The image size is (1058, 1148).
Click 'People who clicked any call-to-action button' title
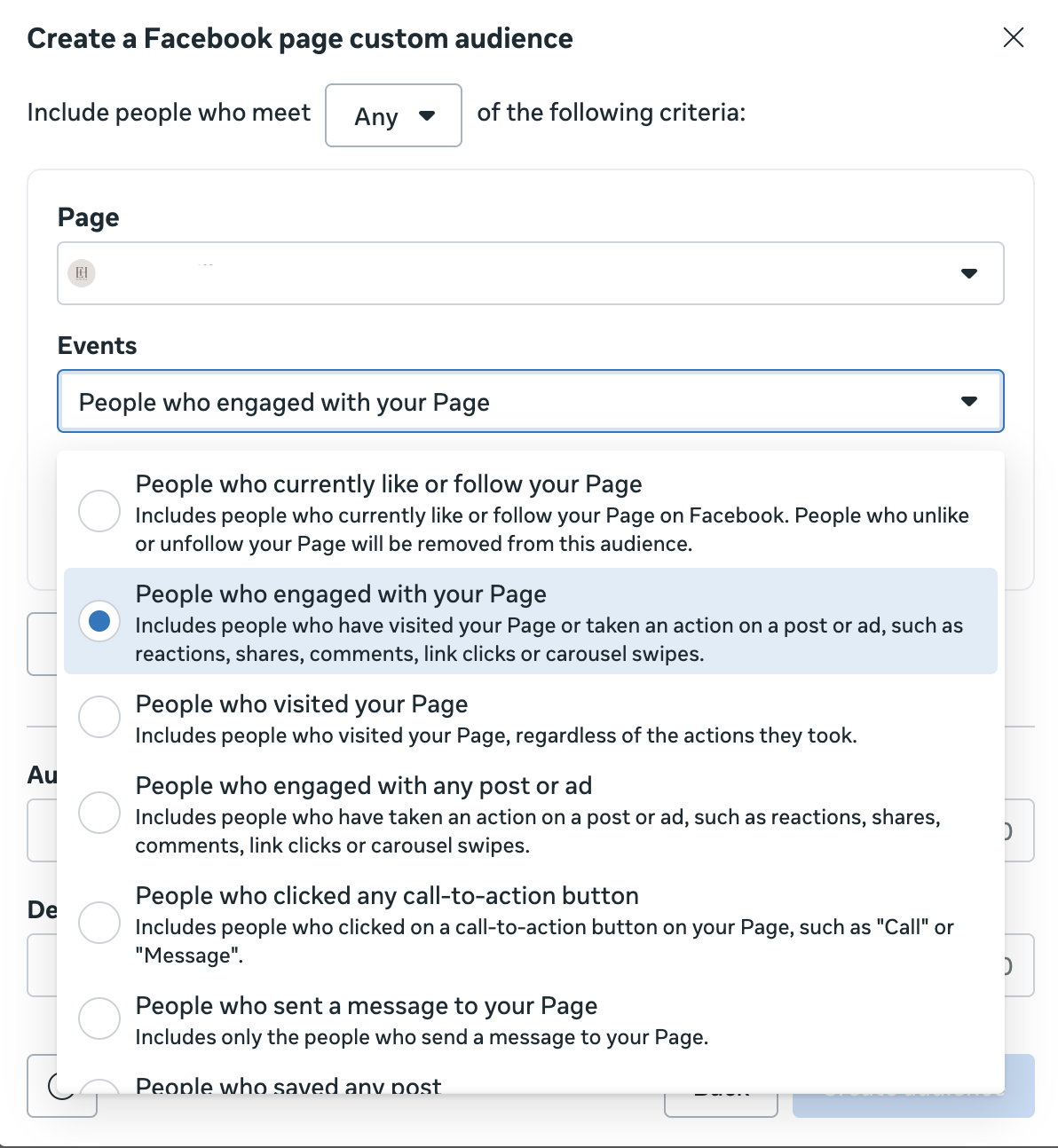tap(387, 896)
